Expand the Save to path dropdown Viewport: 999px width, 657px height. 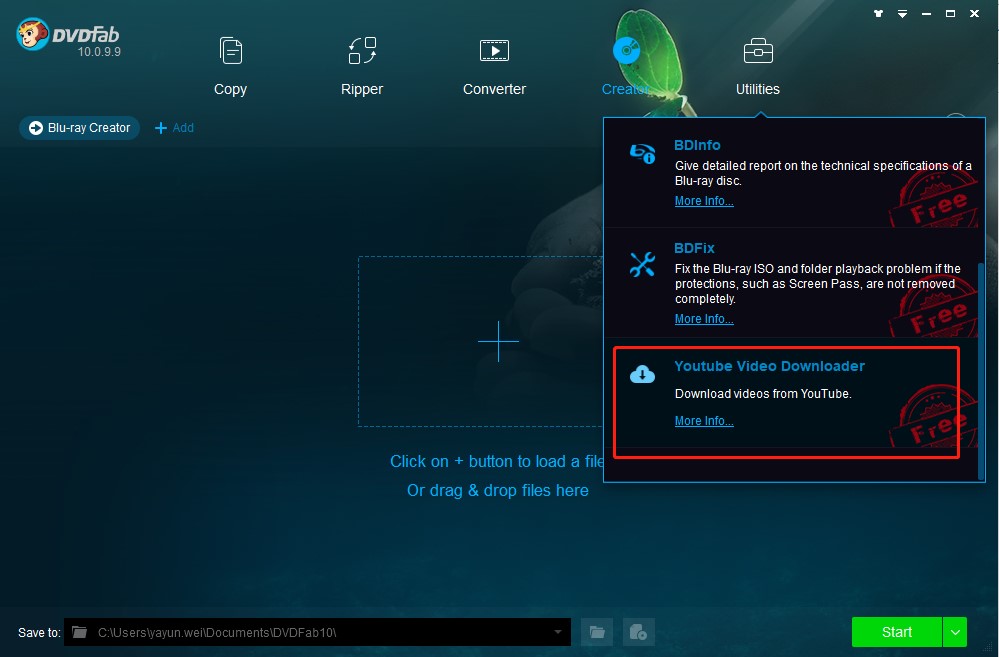[x=557, y=632]
